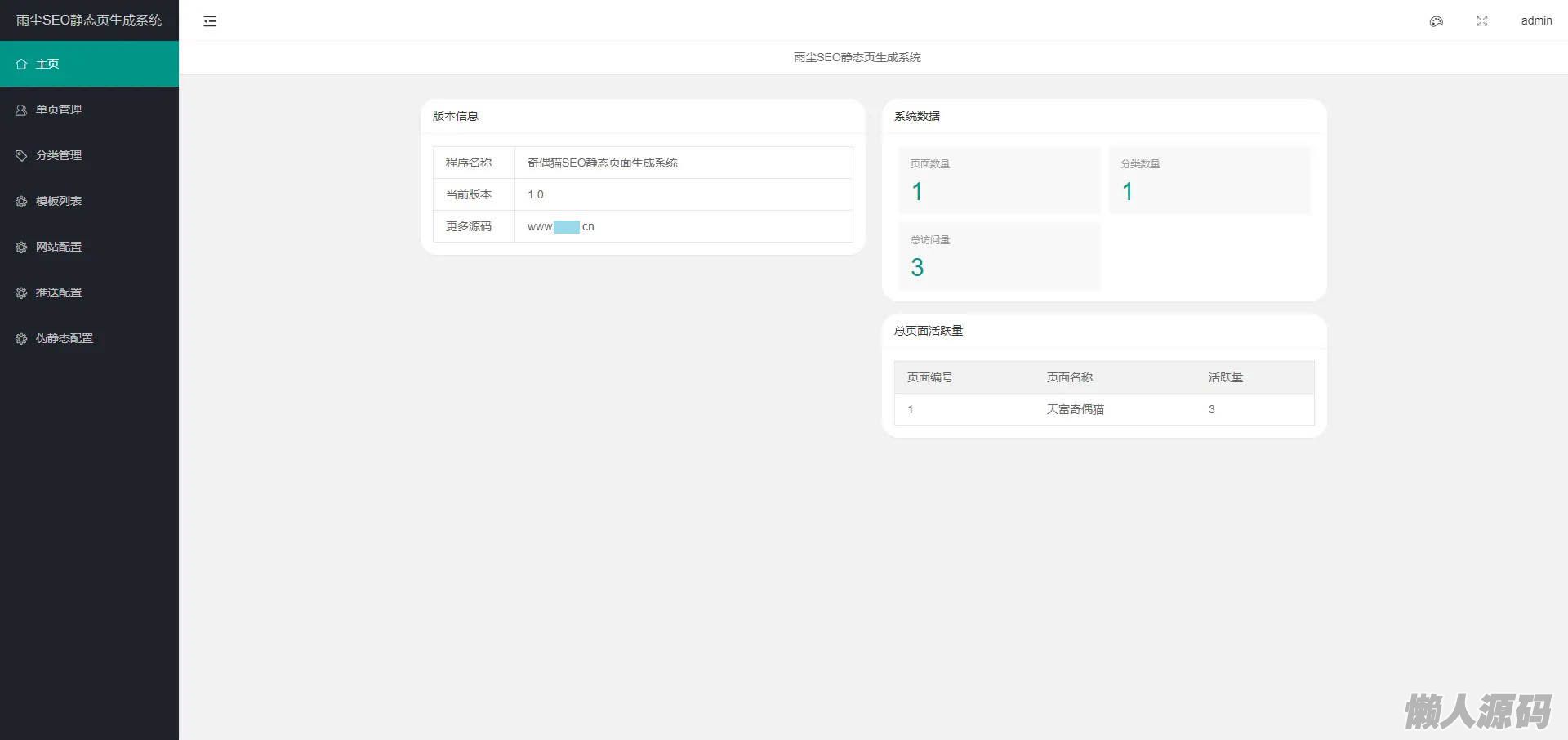1568x740 pixels.
Task: Open 伪静态配置 settings page
Action: pos(65,338)
